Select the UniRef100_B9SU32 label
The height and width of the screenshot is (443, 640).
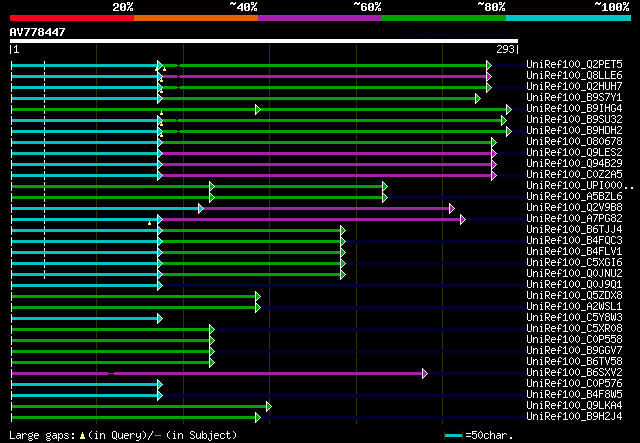574,120
